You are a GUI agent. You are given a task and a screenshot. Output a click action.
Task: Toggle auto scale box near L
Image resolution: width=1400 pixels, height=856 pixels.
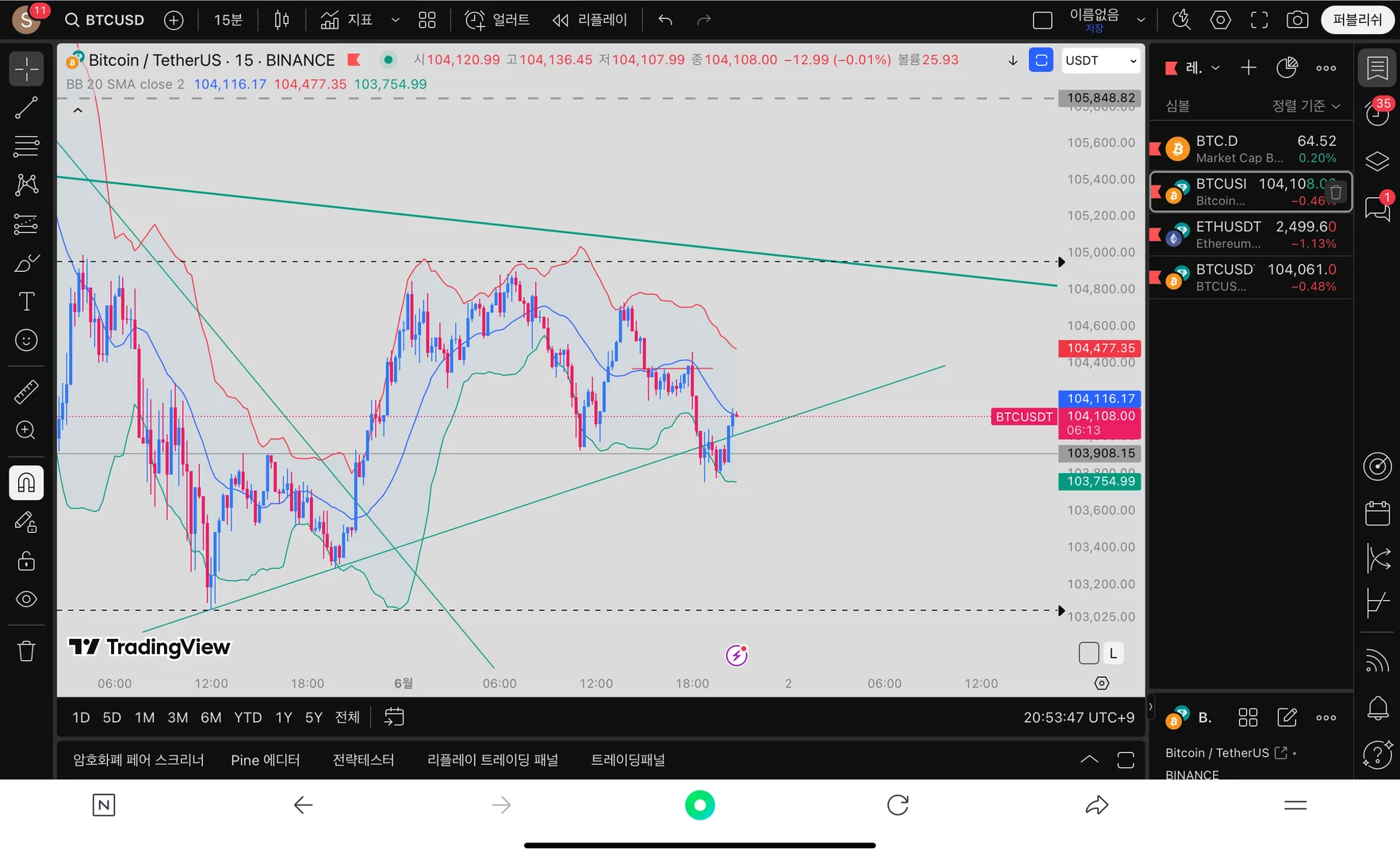pos(1088,653)
